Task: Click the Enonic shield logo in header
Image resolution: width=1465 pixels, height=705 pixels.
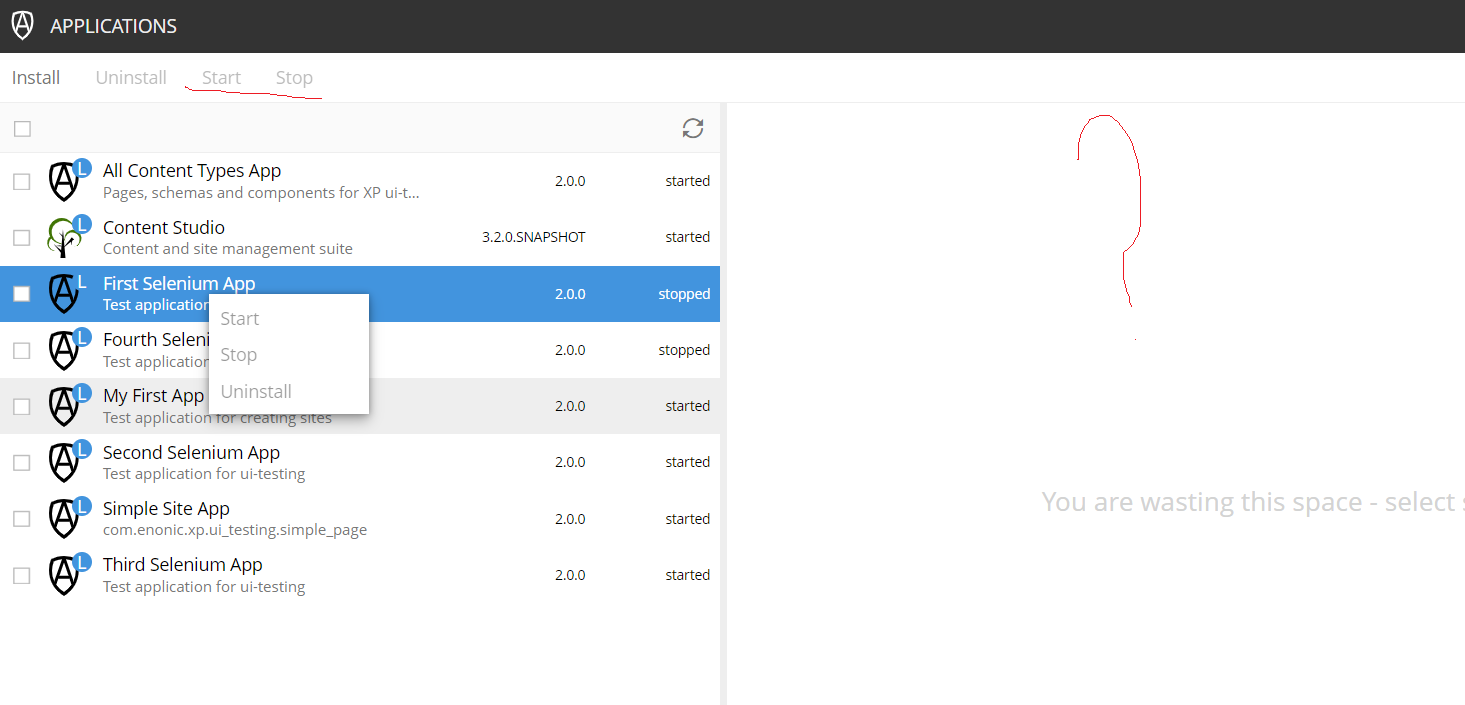Action: tap(22, 25)
